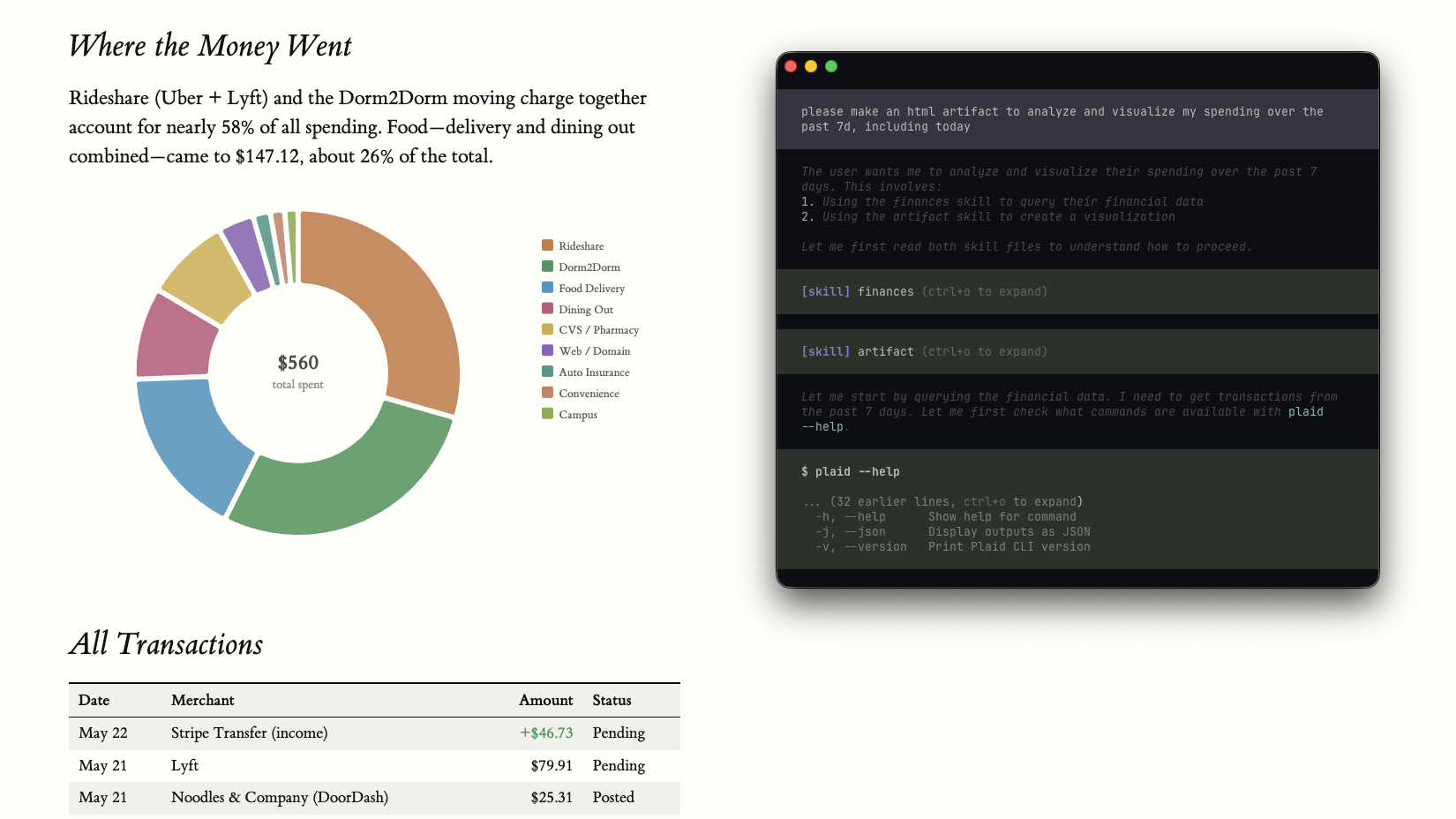This screenshot has height=819, width=1456.
Task: Click the 'All Transactions' heading
Action: pos(166,644)
